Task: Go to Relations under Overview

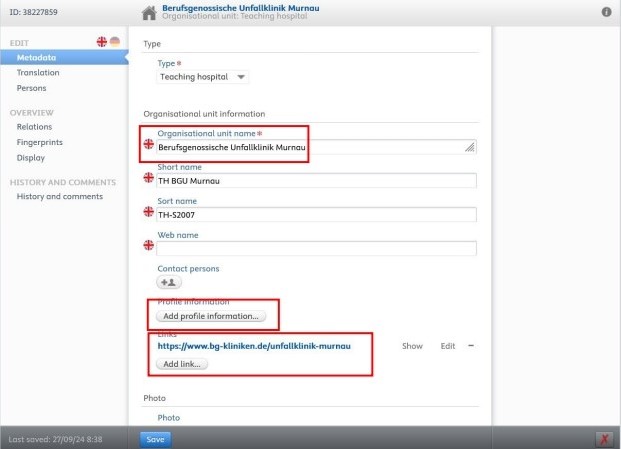Action: pyautogui.click(x=34, y=127)
